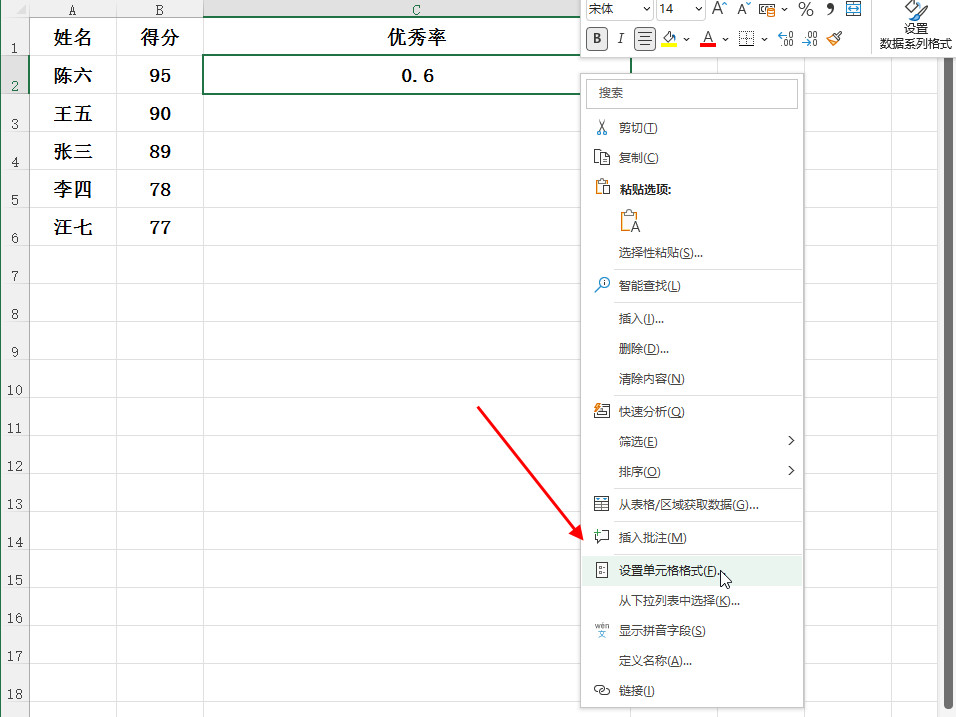The image size is (956, 717).
Task: Expand 筛选(E) submenu
Action: (691, 441)
